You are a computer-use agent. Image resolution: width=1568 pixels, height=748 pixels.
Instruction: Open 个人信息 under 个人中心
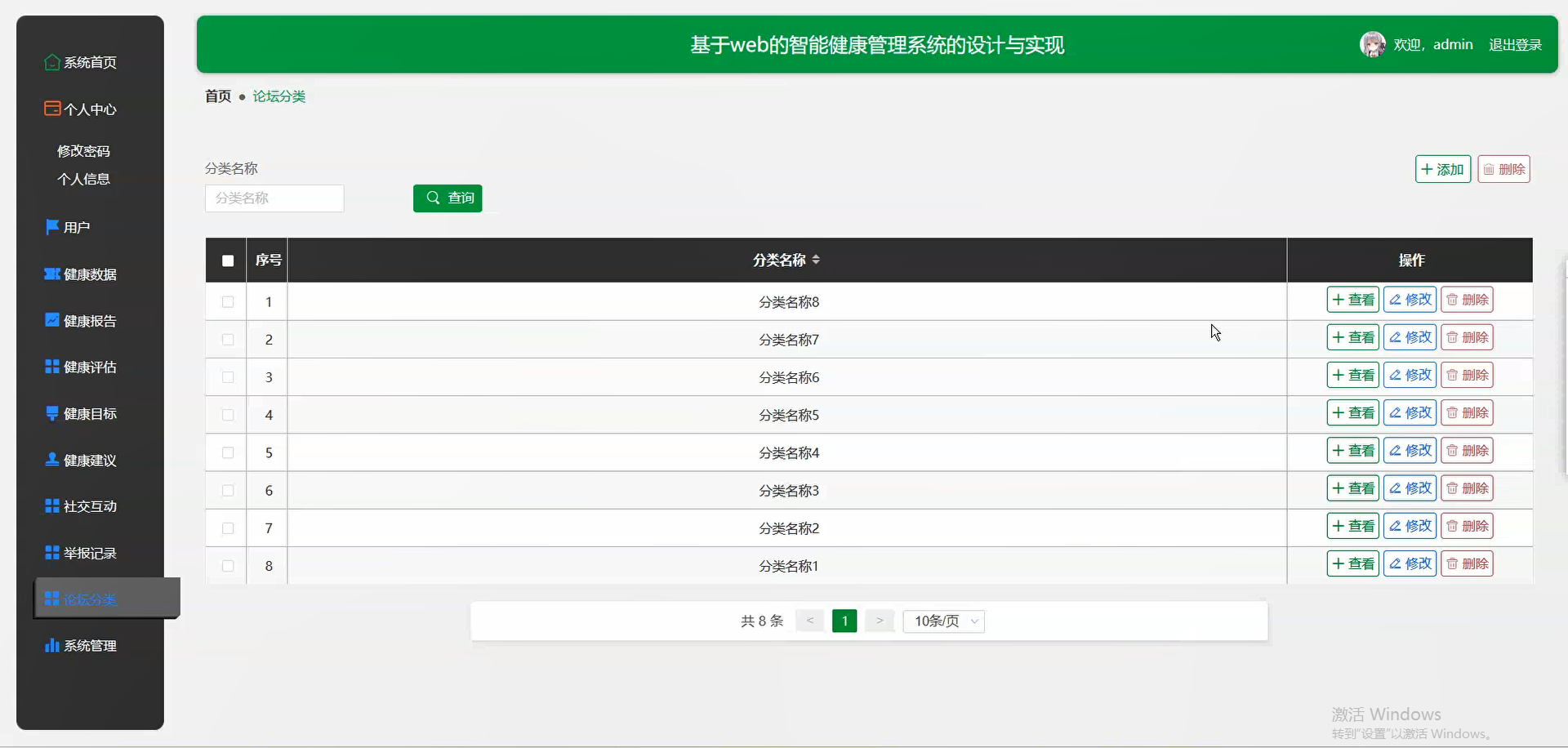coord(83,179)
